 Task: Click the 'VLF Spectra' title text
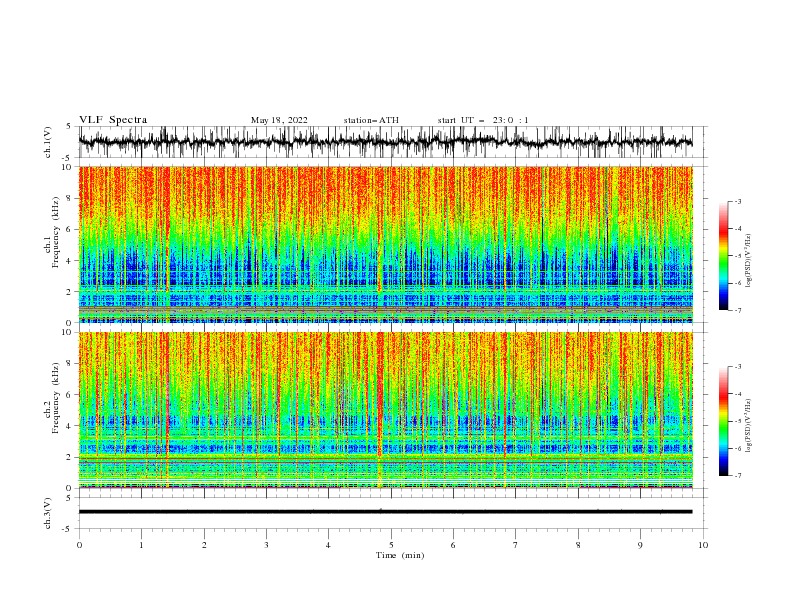click(113, 120)
